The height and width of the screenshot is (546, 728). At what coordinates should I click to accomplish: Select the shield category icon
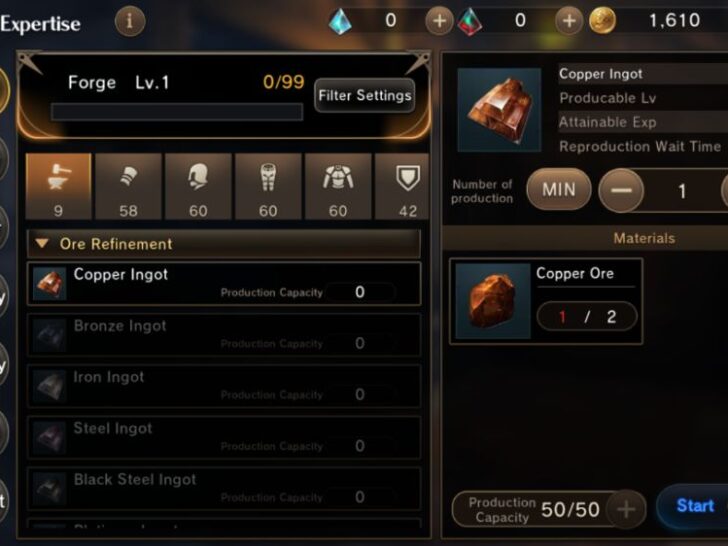pos(402,186)
